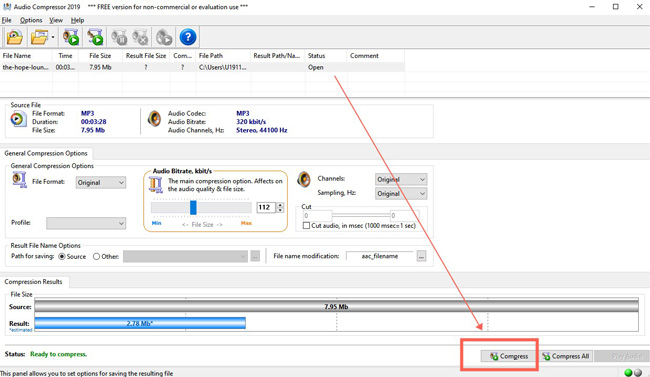Screen dimensions: 650x377
Task: Click the speaker icon beside Audio Codec
Action: tap(154, 119)
